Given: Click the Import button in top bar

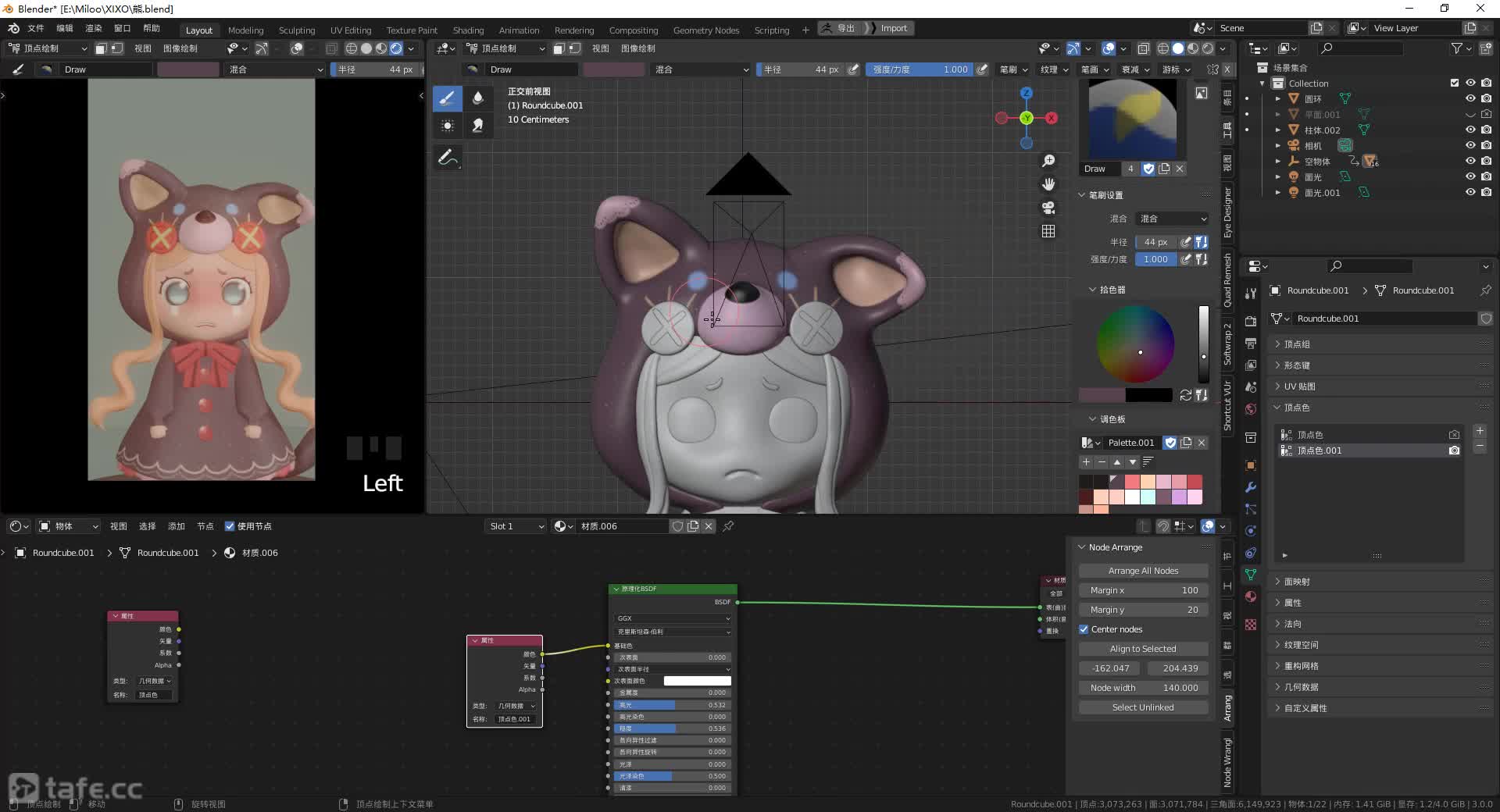Looking at the screenshot, I should coord(894,28).
